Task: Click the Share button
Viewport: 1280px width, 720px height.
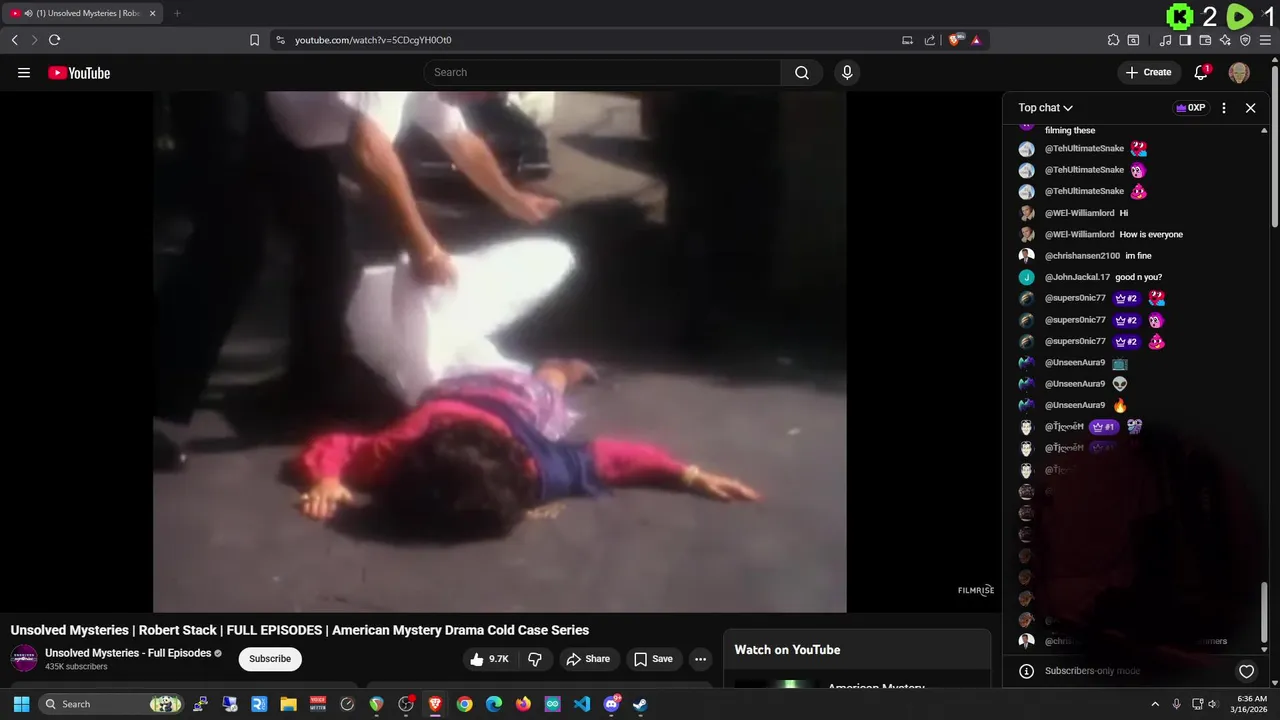Action: coord(587,659)
